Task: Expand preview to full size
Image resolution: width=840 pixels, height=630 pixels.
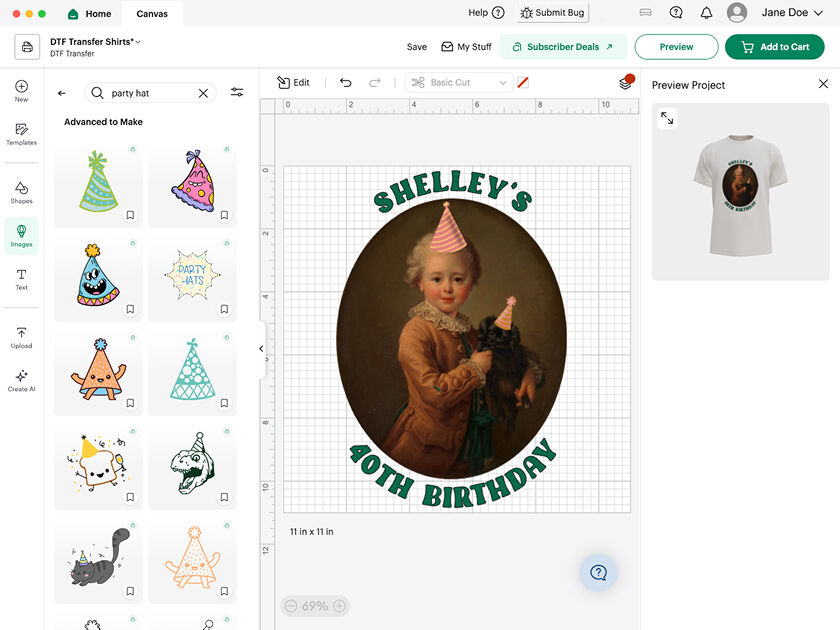Action: 667,119
